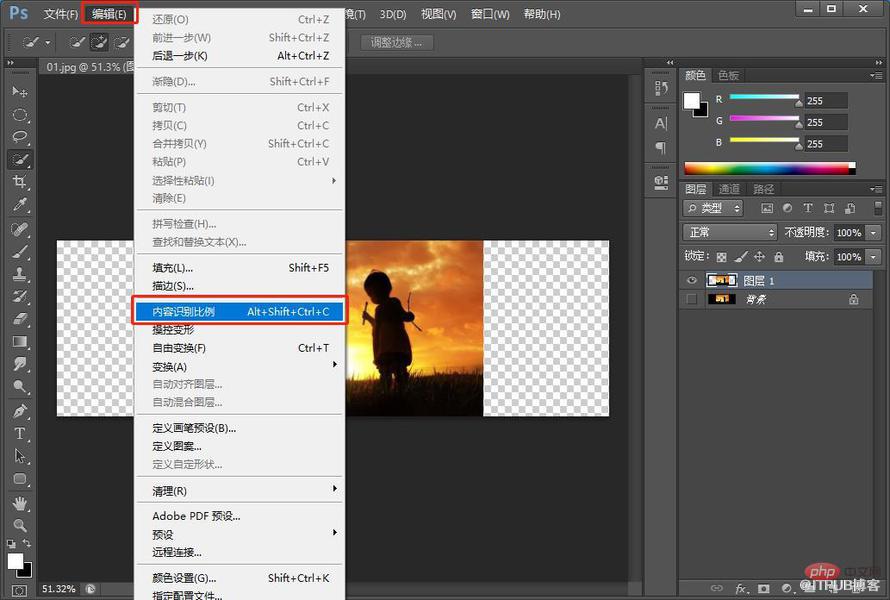Image resolution: width=890 pixels, height=600 pixels.
Task: Open 颜色设置(G)... command
Action: (239, 578)
